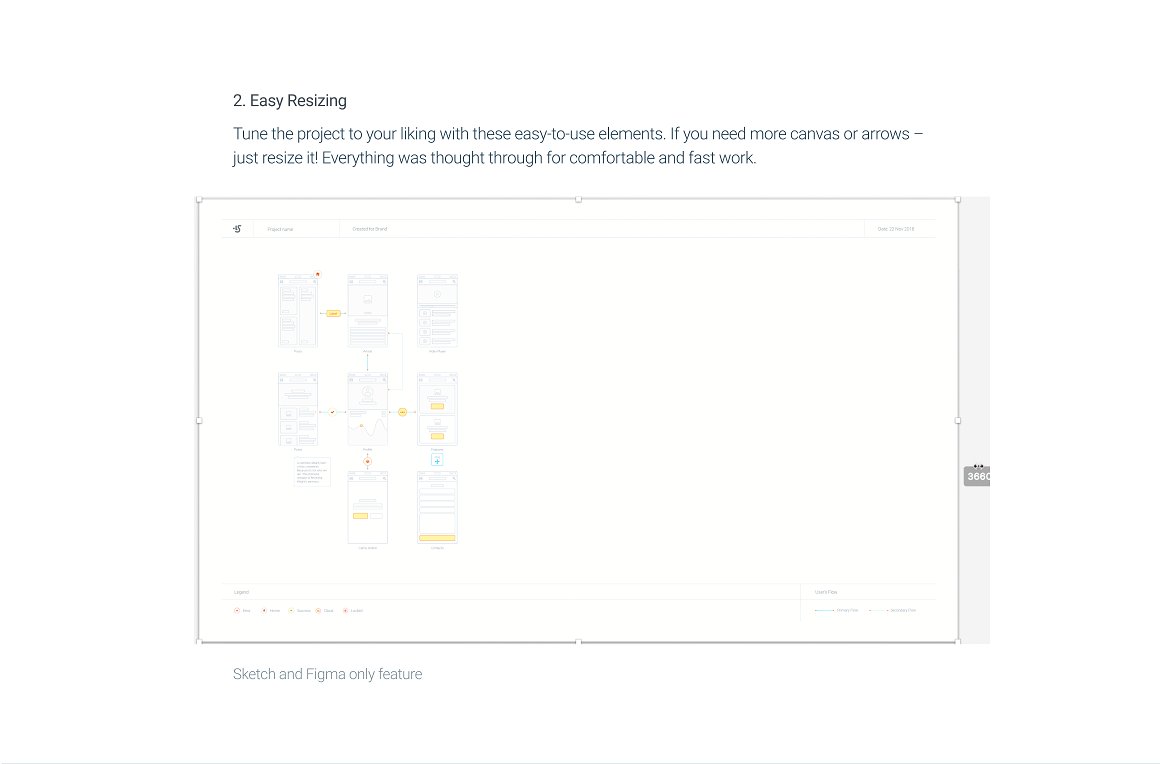
Task: Click the right-middle resize handle of the artboard
Action: pos(958,421)
